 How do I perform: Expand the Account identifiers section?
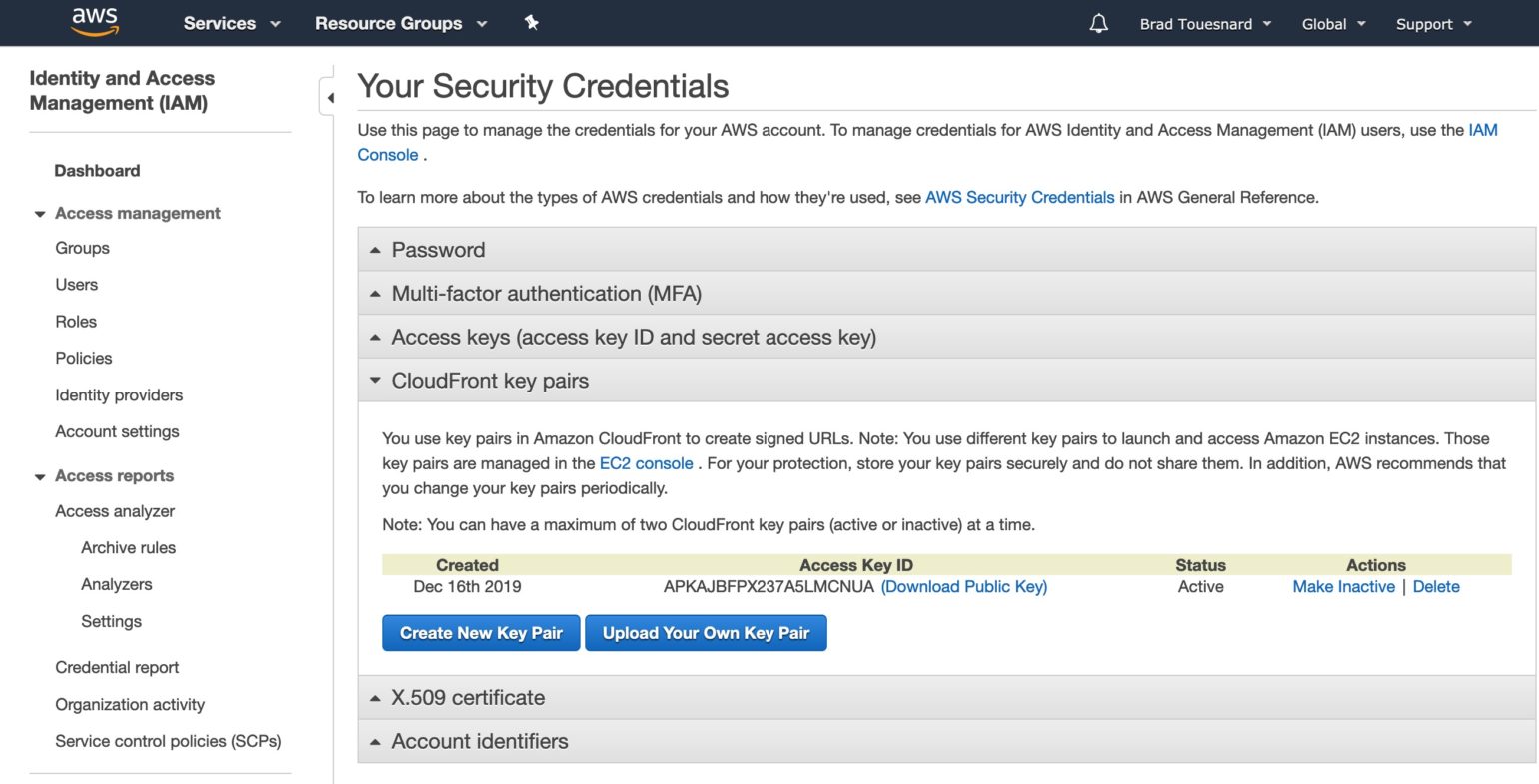(x=946, y=741)
